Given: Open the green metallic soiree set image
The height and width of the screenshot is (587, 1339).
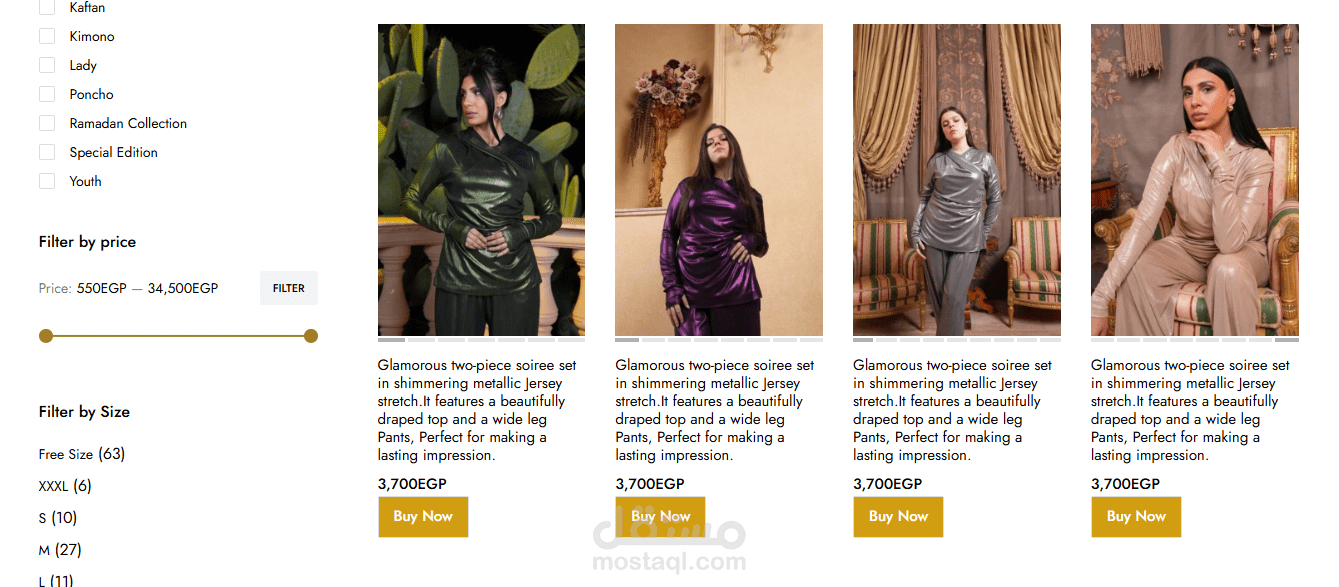Looking at the screenshot, I should coord(481,180).
